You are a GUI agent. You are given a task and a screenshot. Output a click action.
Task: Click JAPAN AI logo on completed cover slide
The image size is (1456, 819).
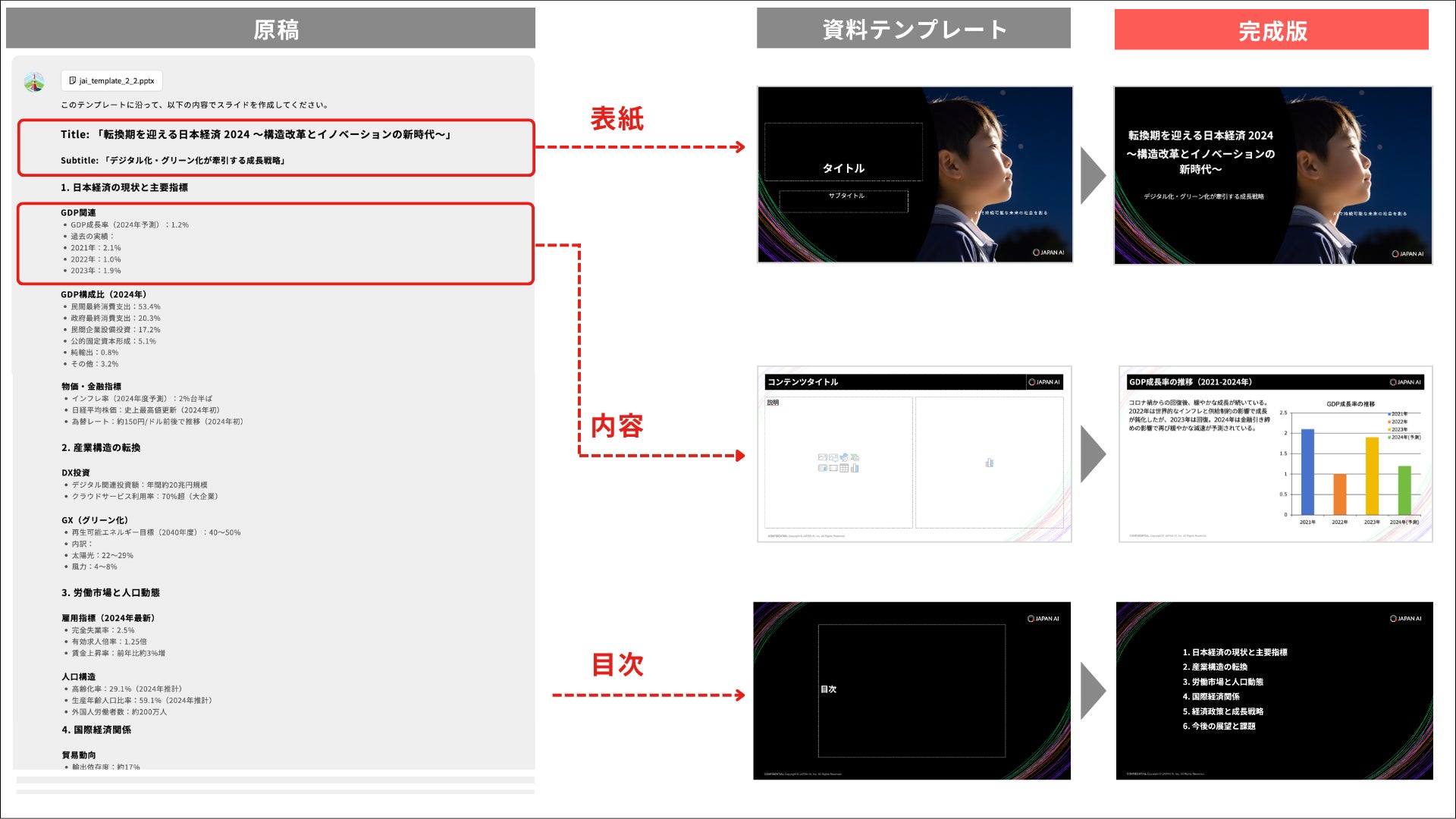click(x=1407, y=254)
